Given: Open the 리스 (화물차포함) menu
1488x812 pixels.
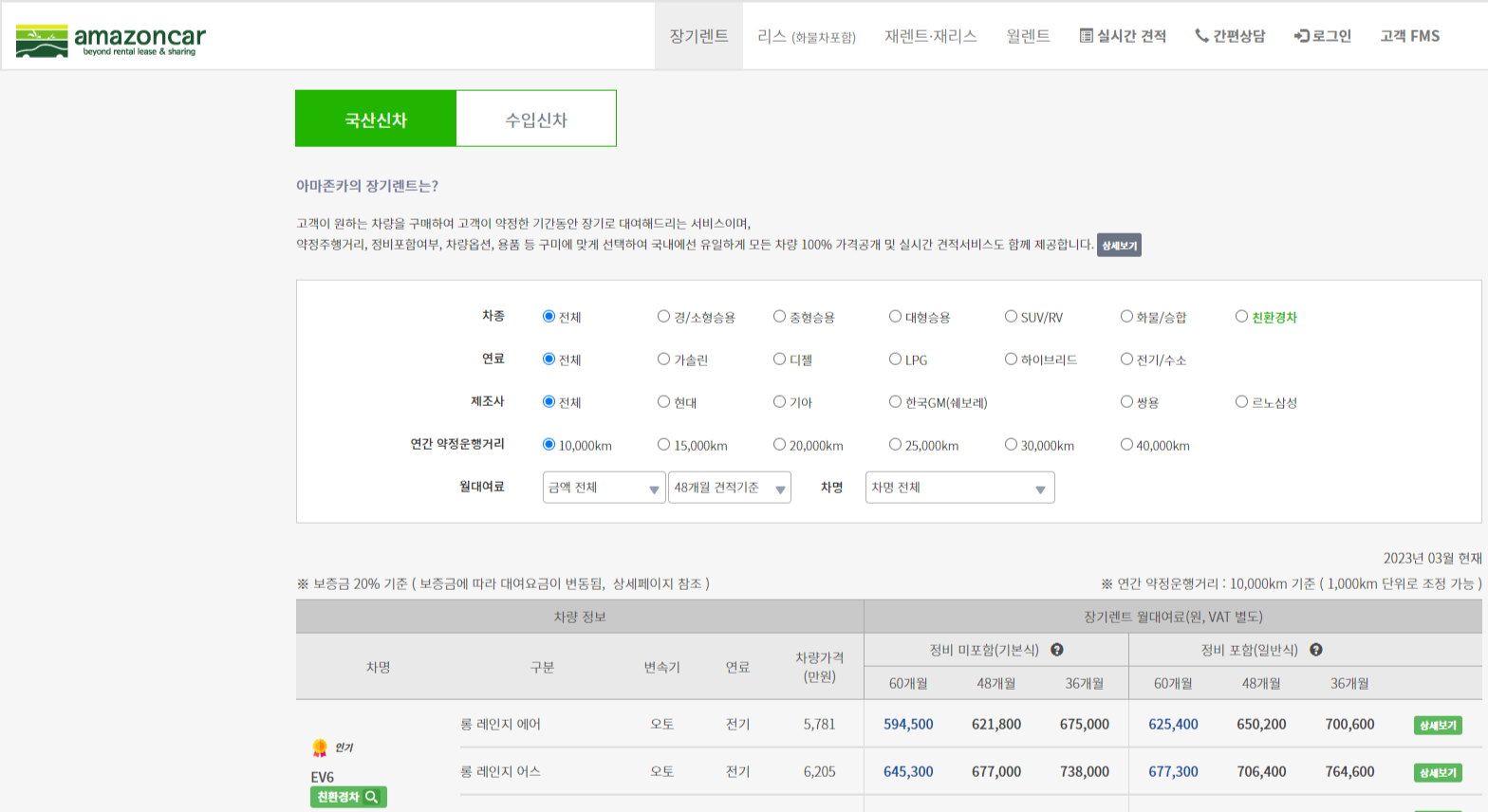Looking at the screenshot, I should tap(807, 36).
